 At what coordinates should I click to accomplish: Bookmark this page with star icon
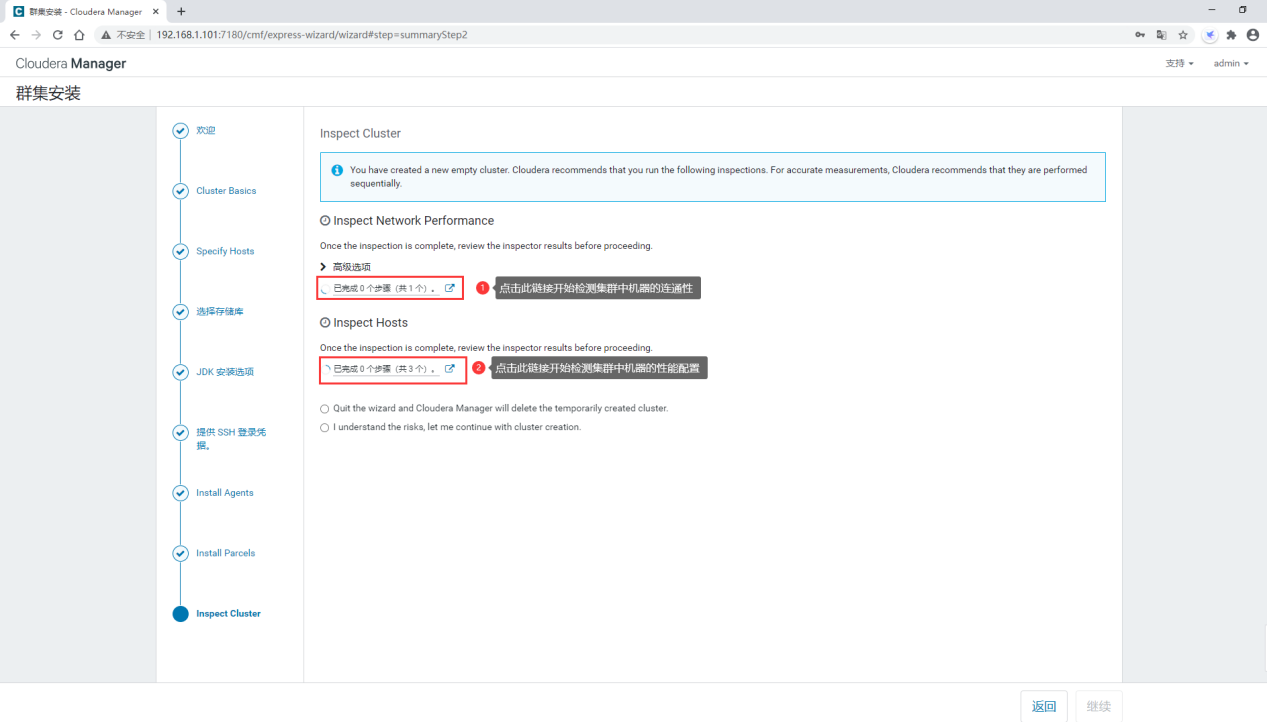point(1183,34)
